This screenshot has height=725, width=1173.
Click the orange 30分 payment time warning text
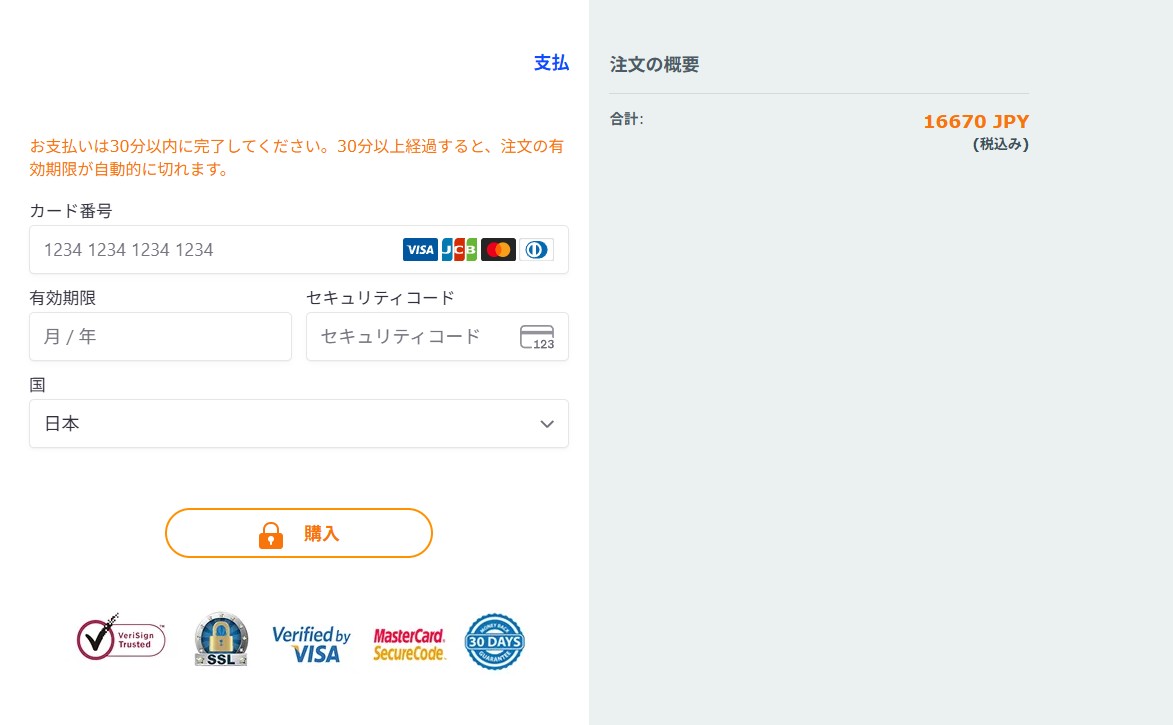pos(297,158)
